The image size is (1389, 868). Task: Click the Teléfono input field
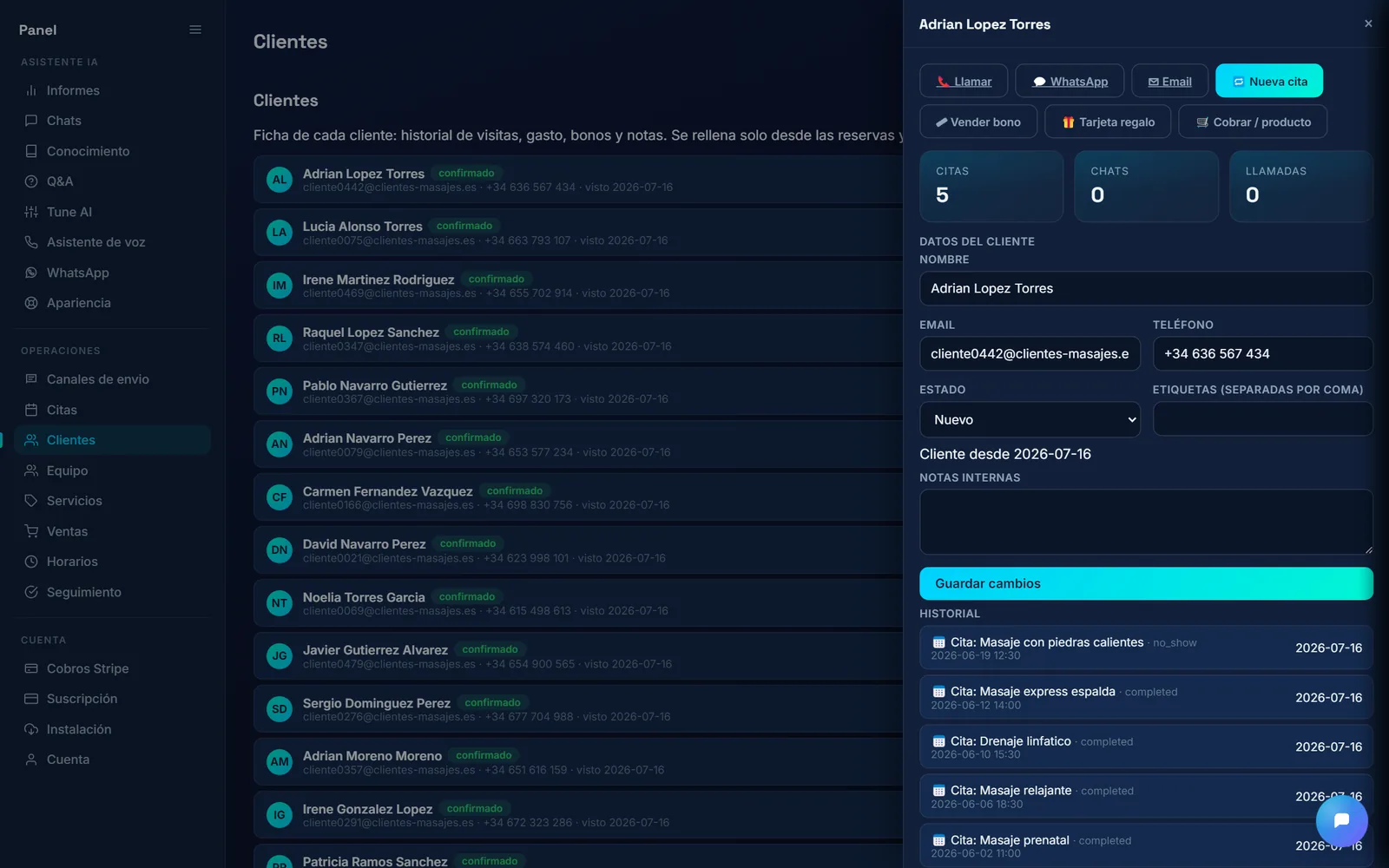pyautogui.click(x=1262, y=353)
